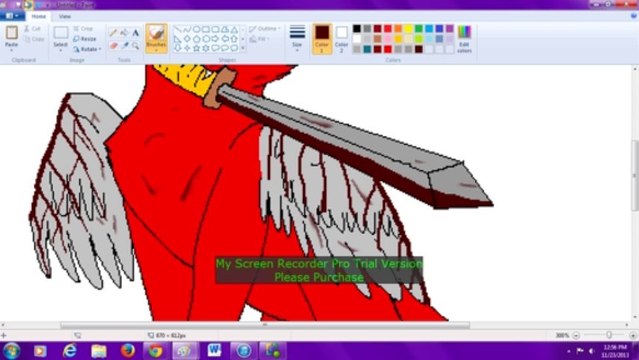Click the zoom out minus button
The width and height of the screenshot is (639, 360).
[x=576, y=335]
